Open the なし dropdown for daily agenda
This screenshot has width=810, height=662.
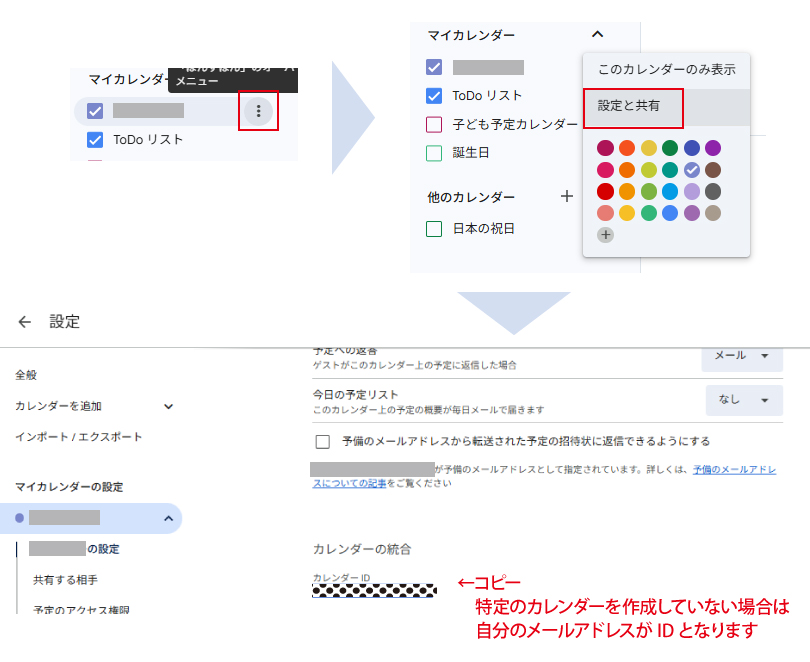(744, 400)
